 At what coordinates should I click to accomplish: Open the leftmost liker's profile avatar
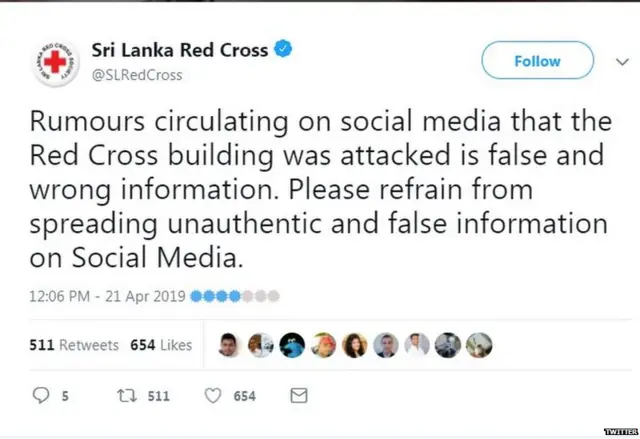click(x=229, y=345)
